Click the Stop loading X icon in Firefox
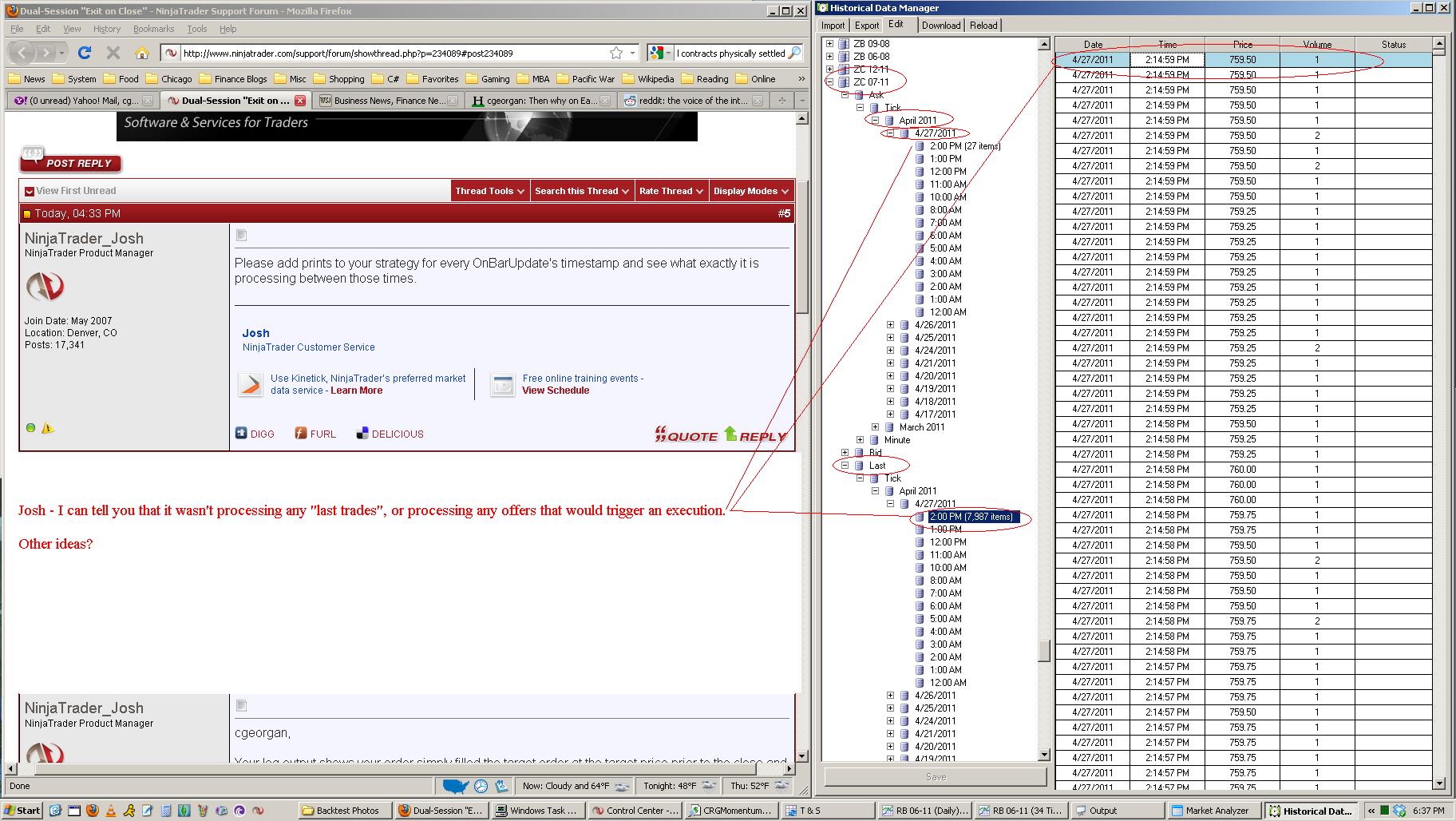 pos(113,53)
